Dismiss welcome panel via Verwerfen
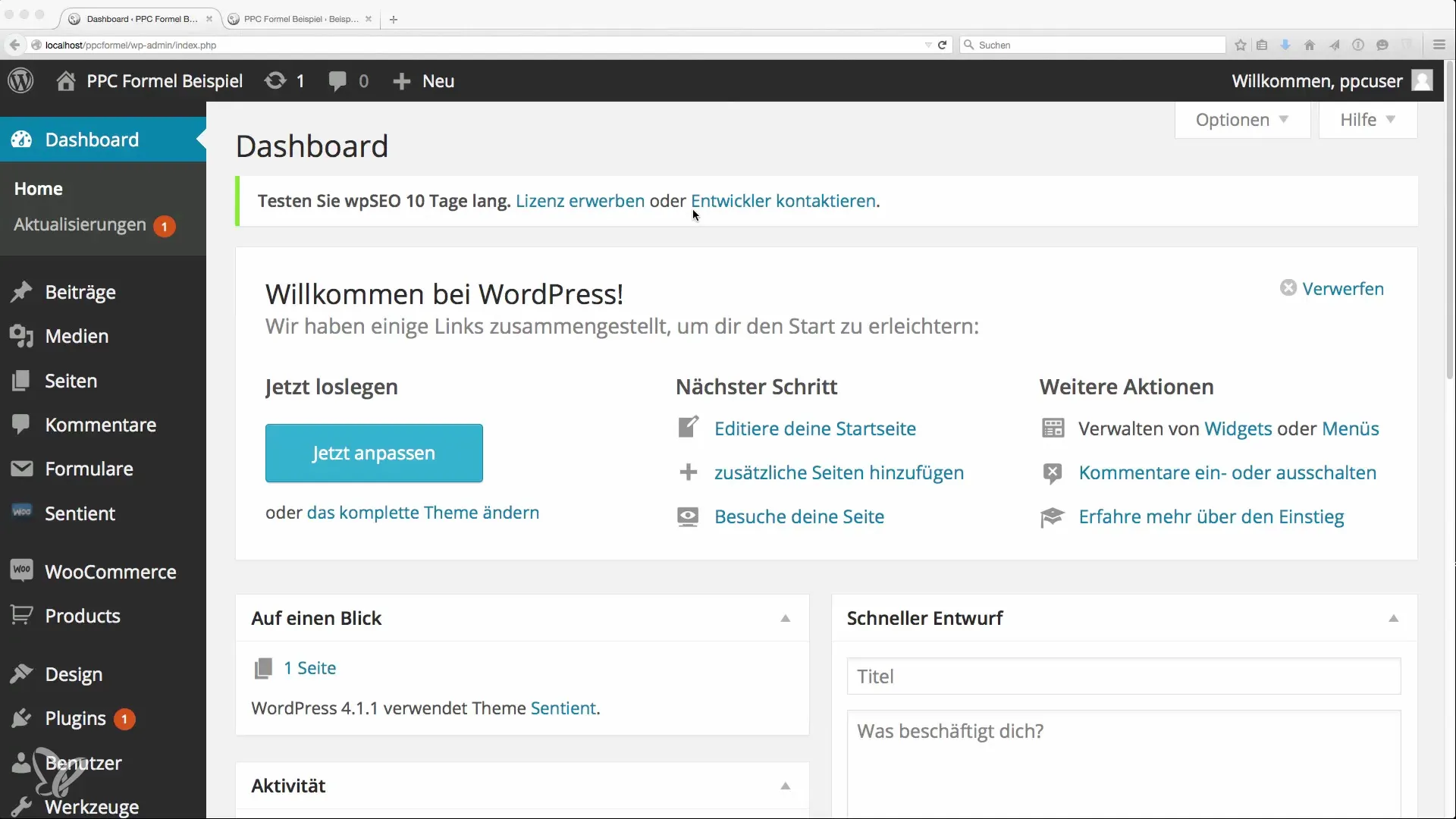The image size is (1456, 819). point(1332,289)
